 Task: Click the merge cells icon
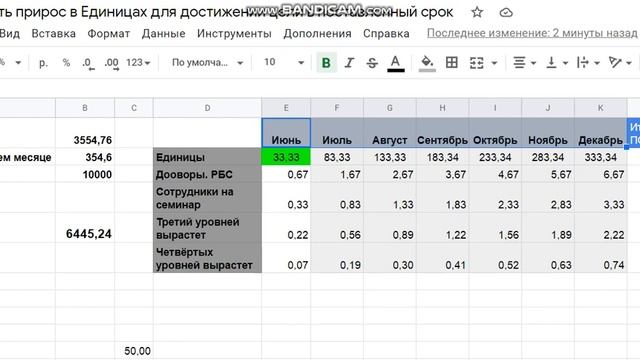coord(476,63)
